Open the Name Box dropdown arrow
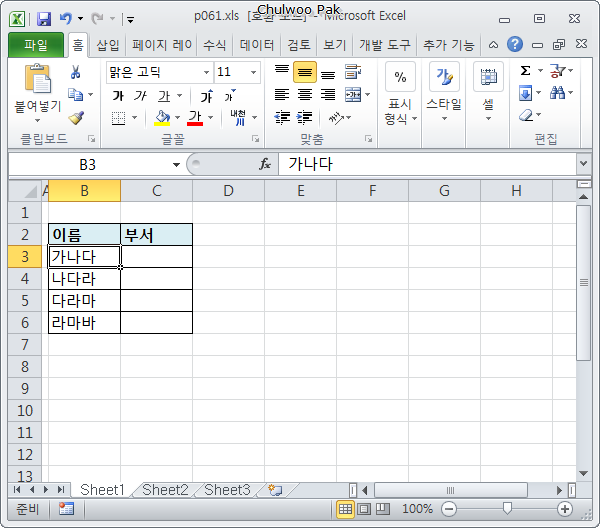 [x=176, y=165]
